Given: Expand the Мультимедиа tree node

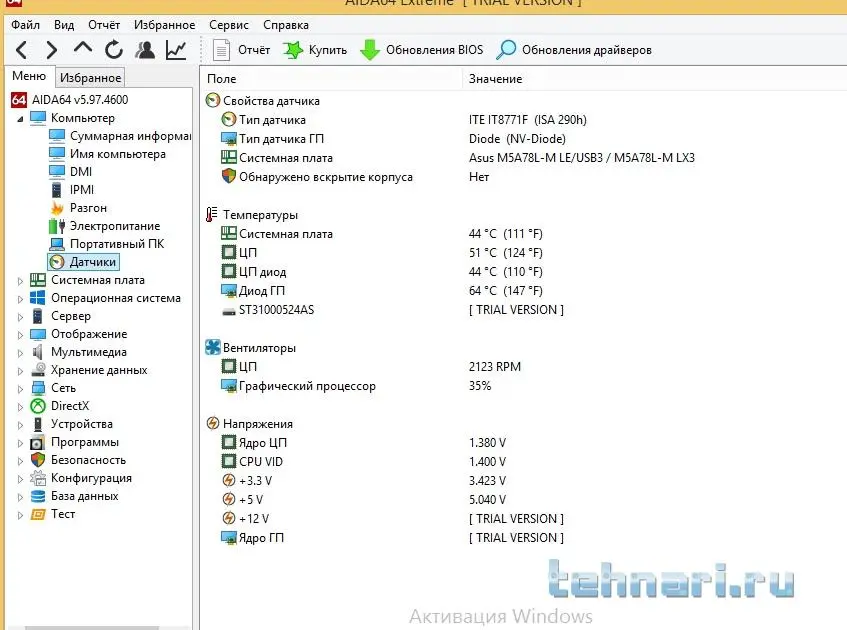Looking at the screenshot, I should (20, 353).
